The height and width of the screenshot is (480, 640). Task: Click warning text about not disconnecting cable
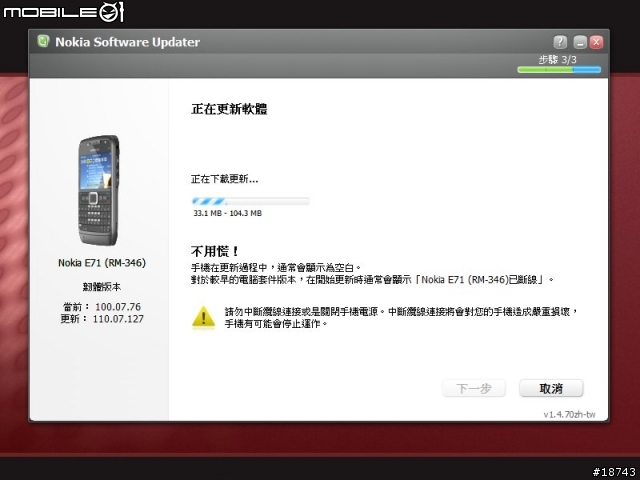pyautogui.click(x=401, y=318)
